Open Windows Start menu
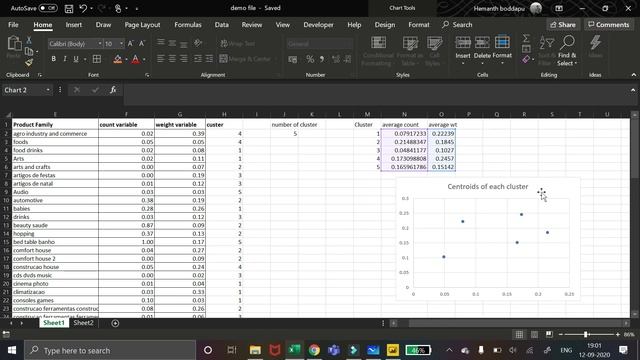 pos(12,350)
